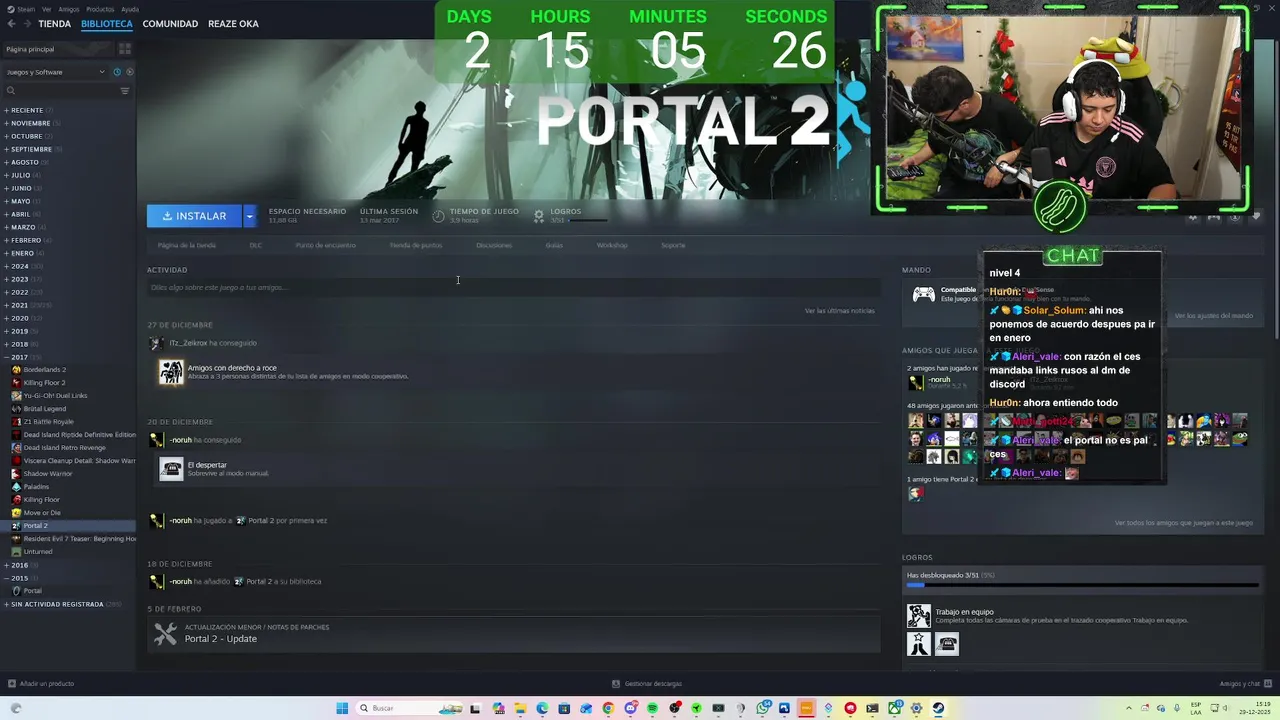Click the Amigos con derecho a roce achievement icon

pyautogui.click(x=171, y=372)
